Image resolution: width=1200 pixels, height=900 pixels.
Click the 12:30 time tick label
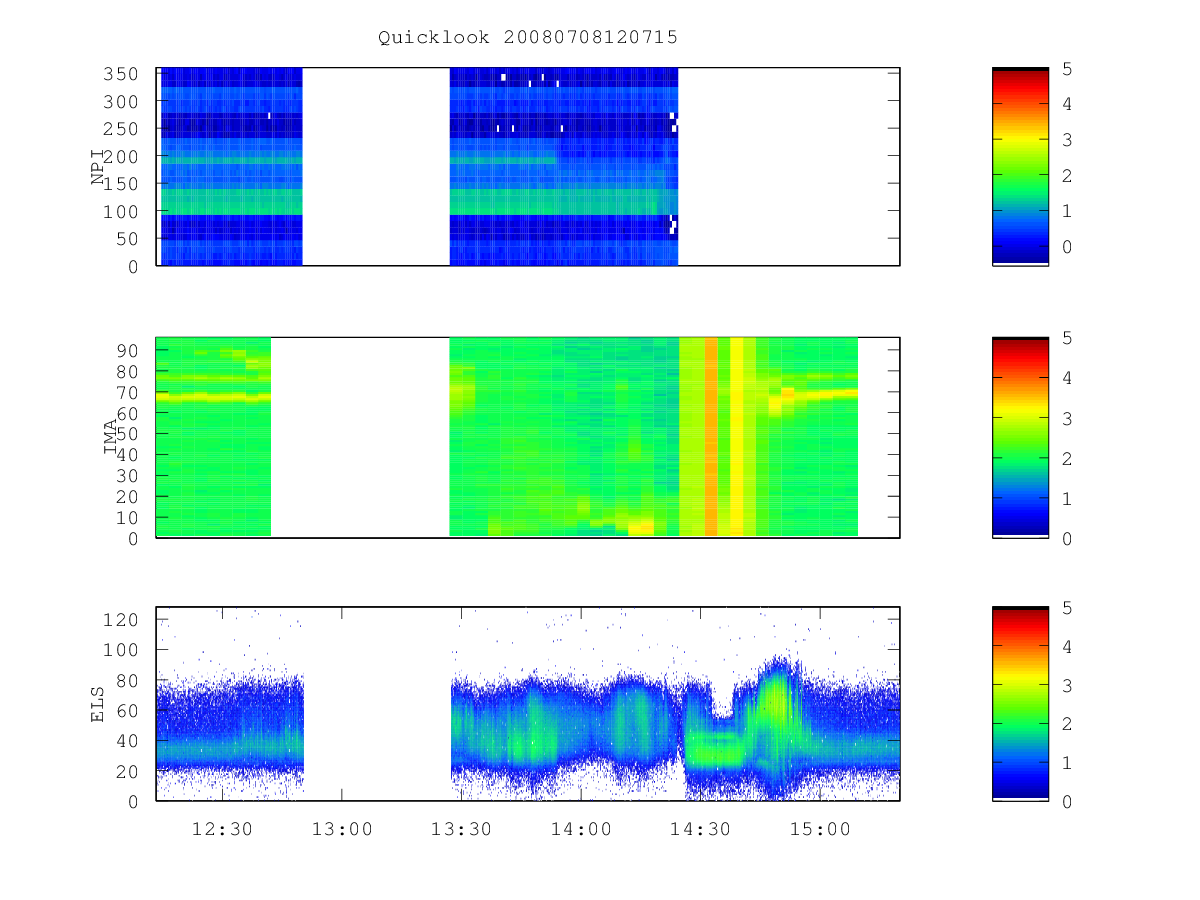pyautogui.click(x=222, y=829)
